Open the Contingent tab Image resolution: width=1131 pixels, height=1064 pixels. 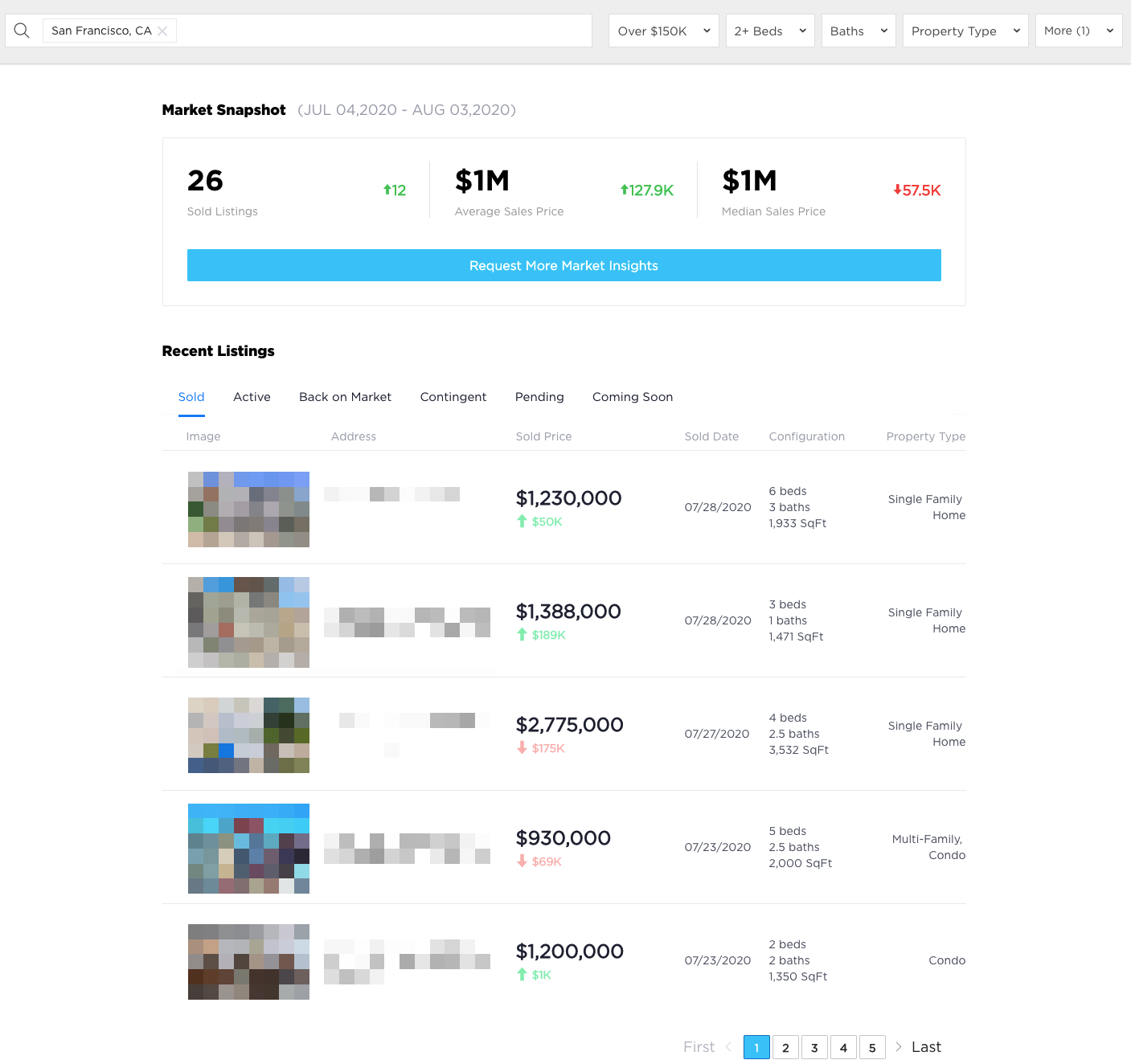coord(453,397)
